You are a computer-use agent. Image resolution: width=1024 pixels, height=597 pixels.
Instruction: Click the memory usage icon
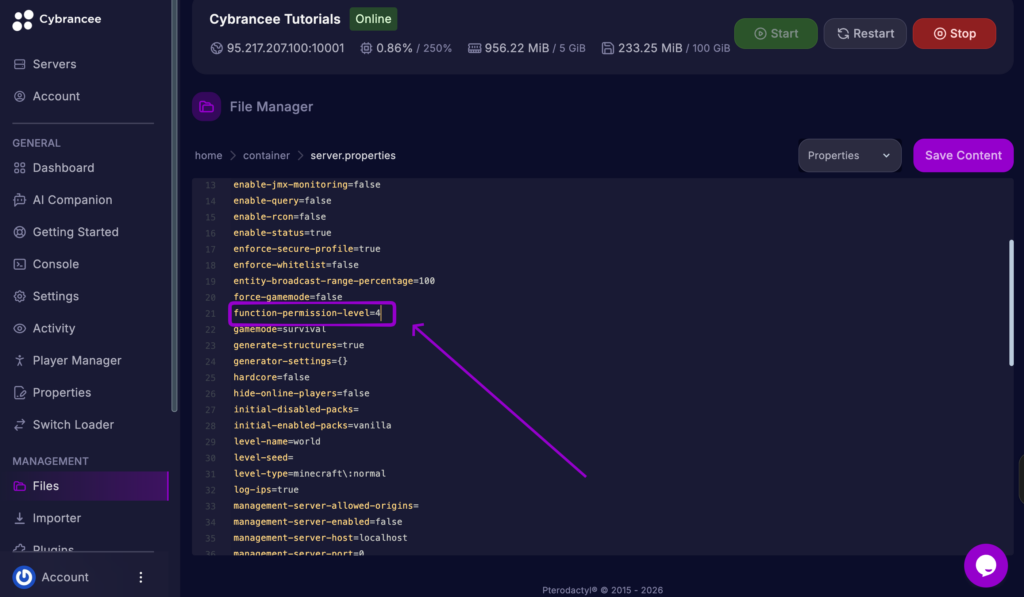(474, 48)
